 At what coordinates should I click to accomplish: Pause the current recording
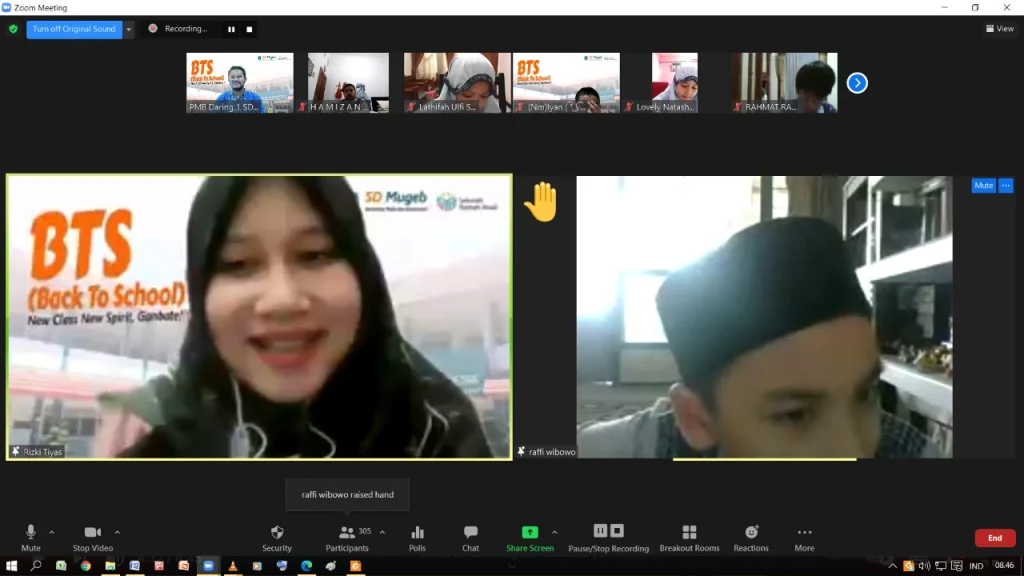pos(231,29)
